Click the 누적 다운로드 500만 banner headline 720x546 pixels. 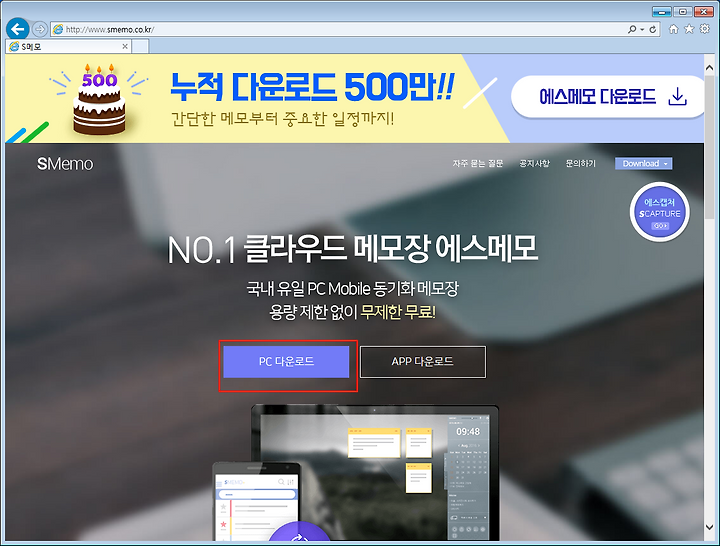click(x=312, y=86)
